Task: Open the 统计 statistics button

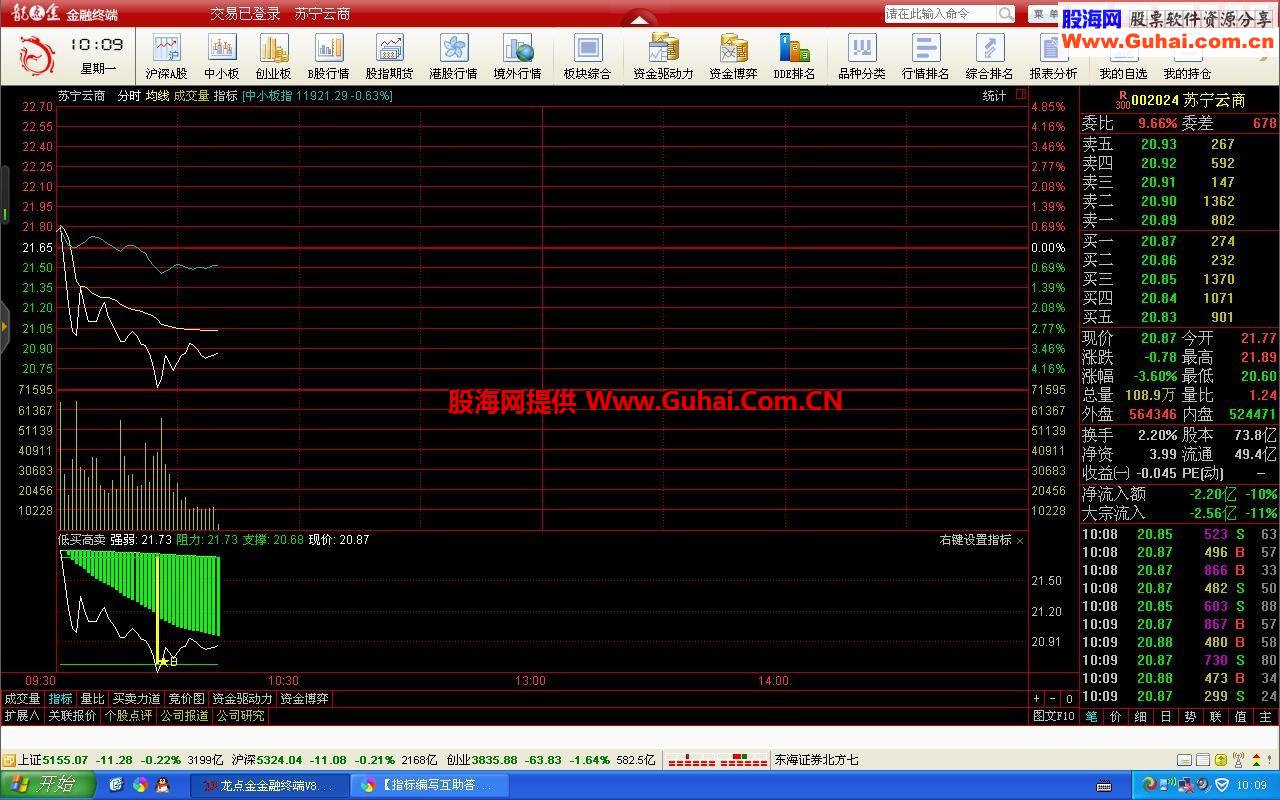Action: click(x=994, y=96)
